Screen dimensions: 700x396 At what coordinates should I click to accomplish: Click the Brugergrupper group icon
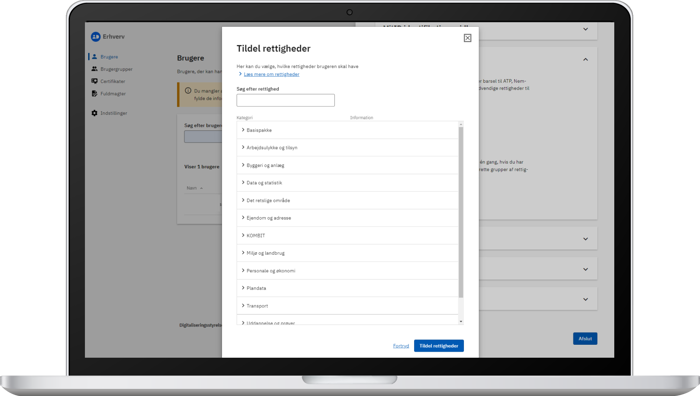(x=94, y=69)
